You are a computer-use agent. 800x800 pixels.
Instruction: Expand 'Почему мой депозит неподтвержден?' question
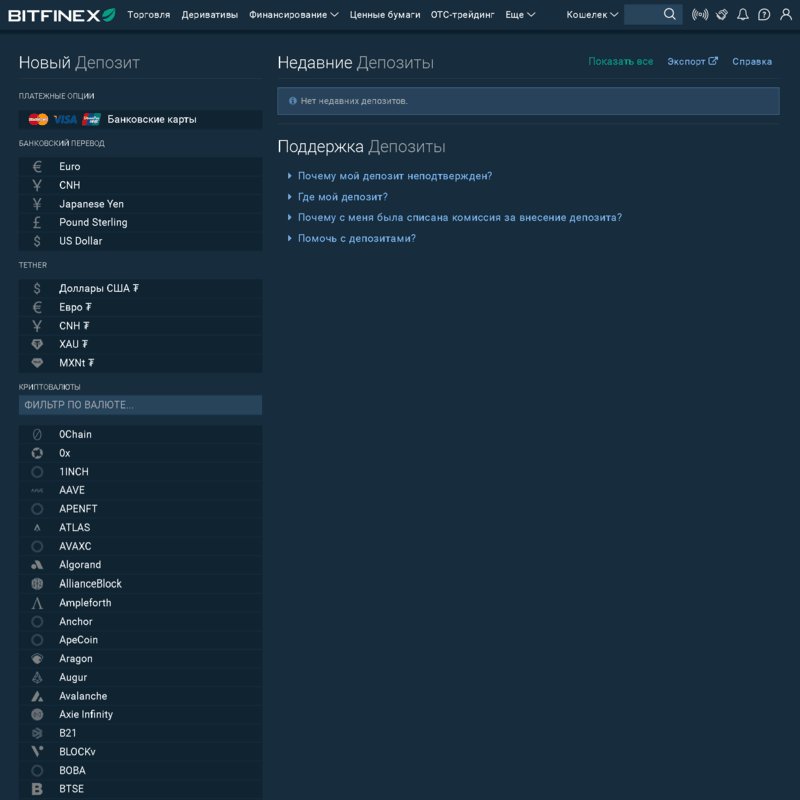click(x=394, y=176)
